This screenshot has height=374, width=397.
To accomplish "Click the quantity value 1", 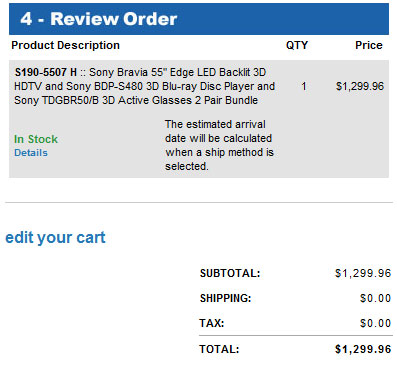I will 304,86.
